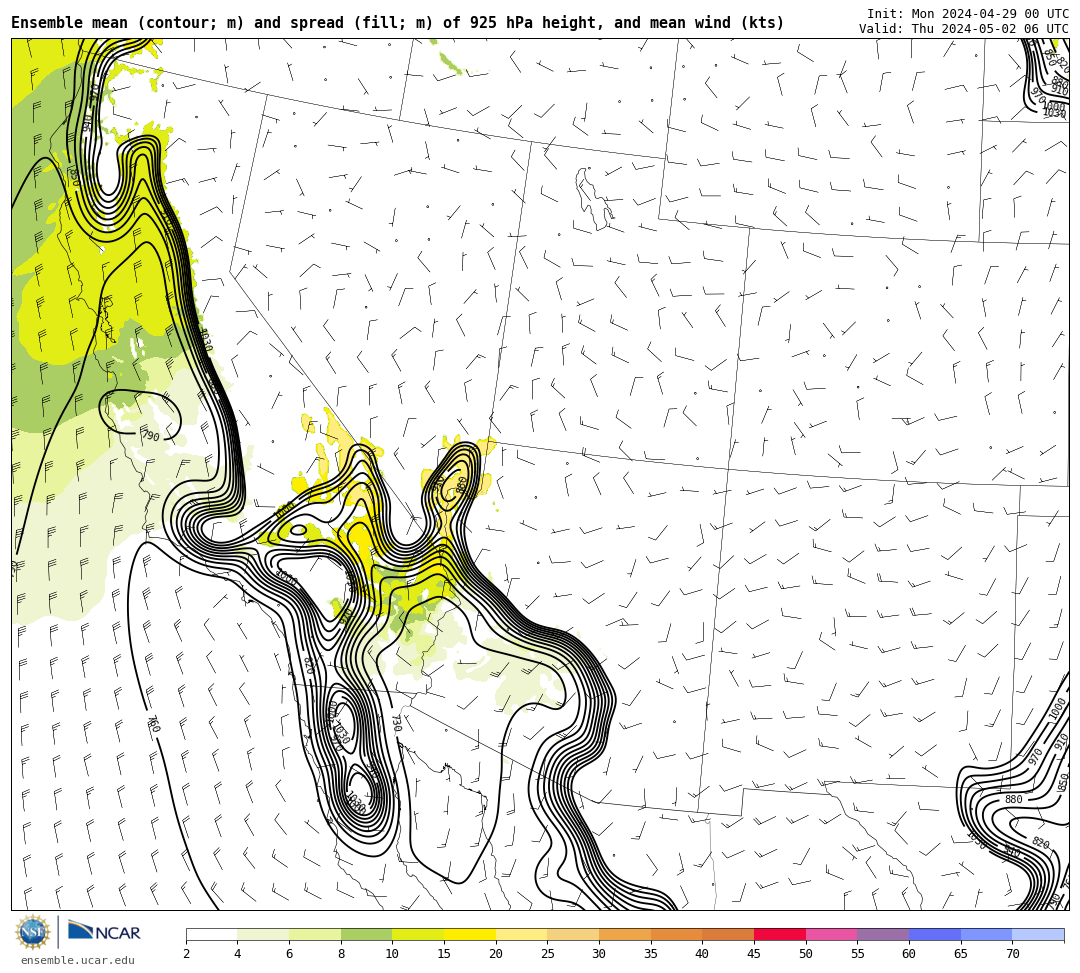Click the colorbar tick label 4
Image resolution: width=1080 pixels, height=973 pixels.
point(238,954)
